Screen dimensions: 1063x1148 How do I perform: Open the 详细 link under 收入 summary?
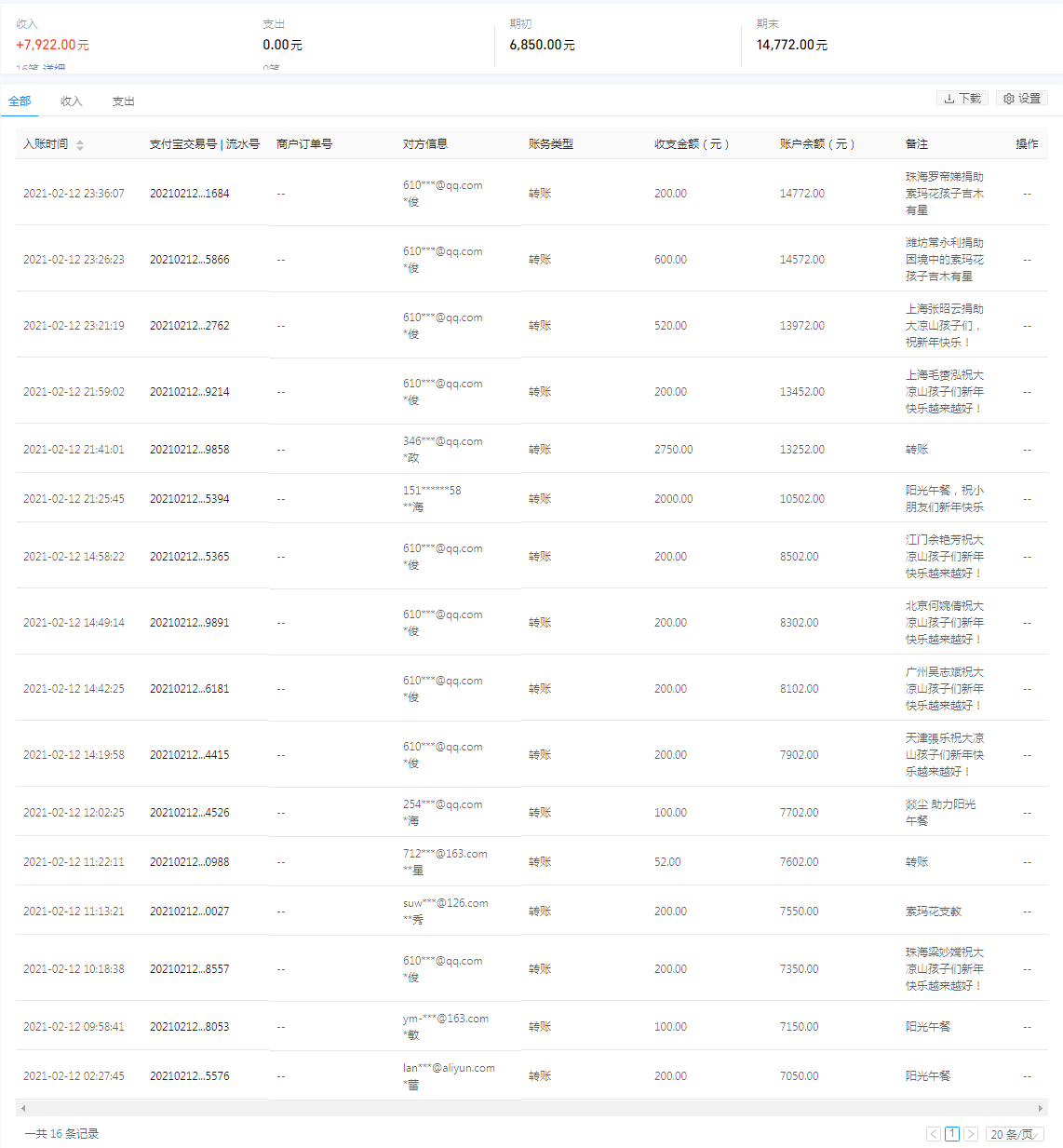[x=54, y=69]
